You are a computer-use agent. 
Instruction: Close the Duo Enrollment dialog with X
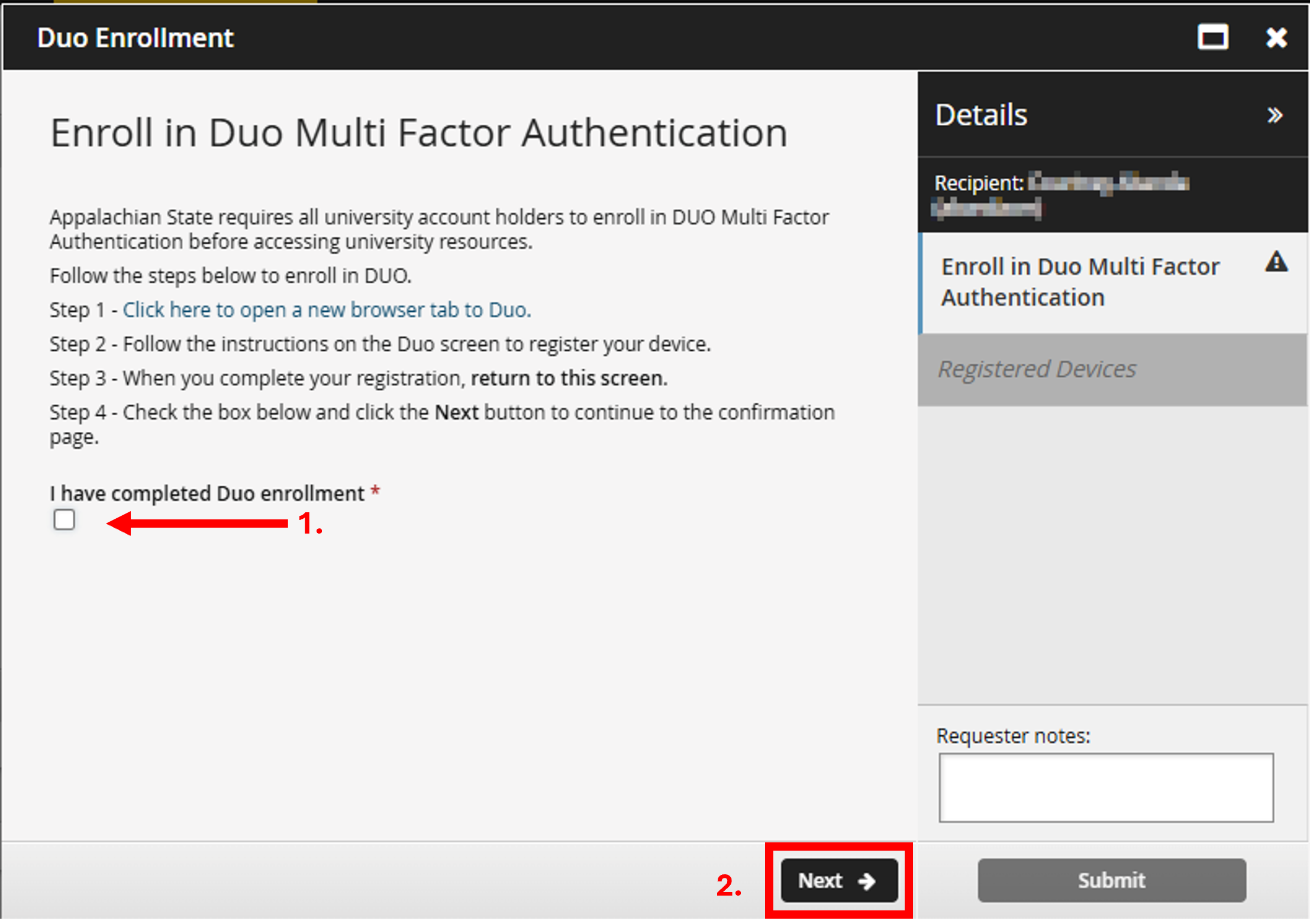(x=1276, y=38)
